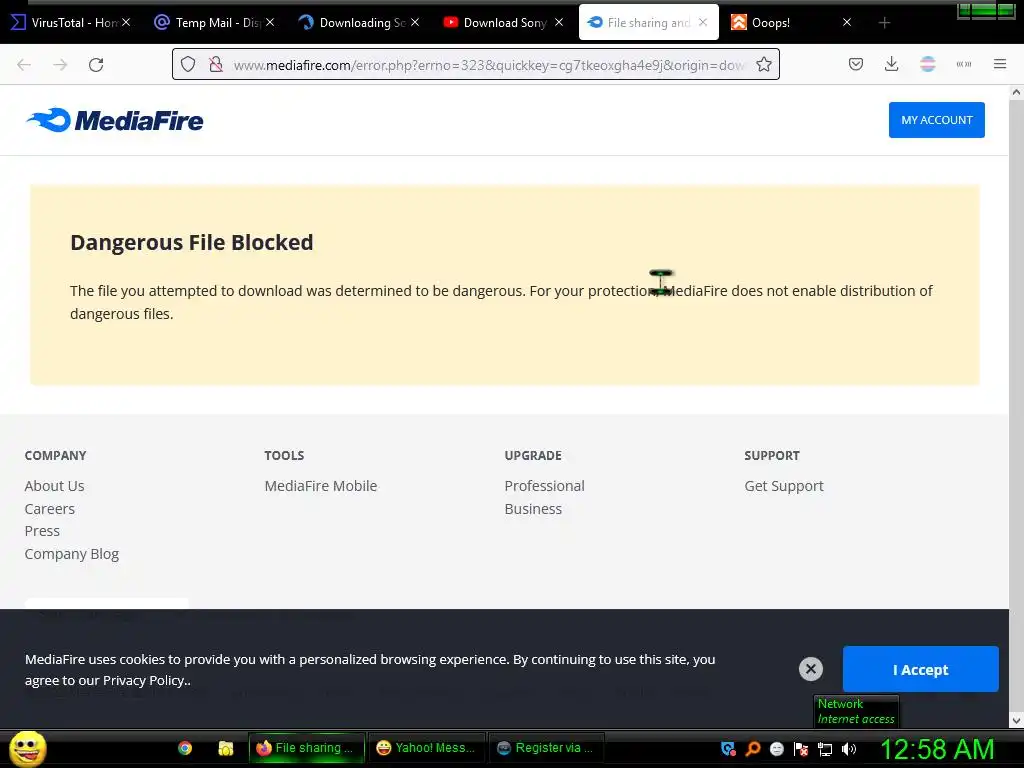Viewport: 1024px width, 768px height.
Task: Open the smiley Start button
Action: click(27, 748)
